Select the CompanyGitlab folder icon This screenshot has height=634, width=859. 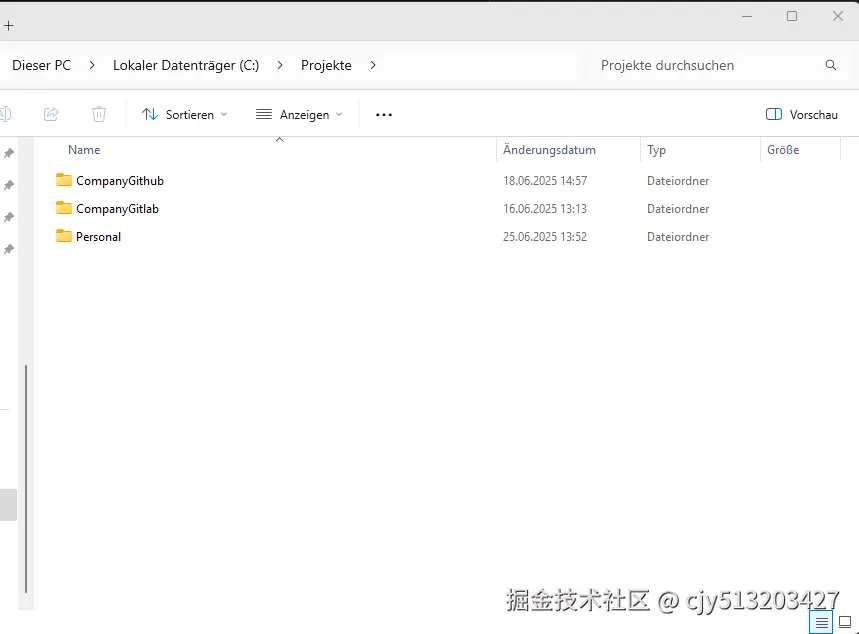pos(64,208)
